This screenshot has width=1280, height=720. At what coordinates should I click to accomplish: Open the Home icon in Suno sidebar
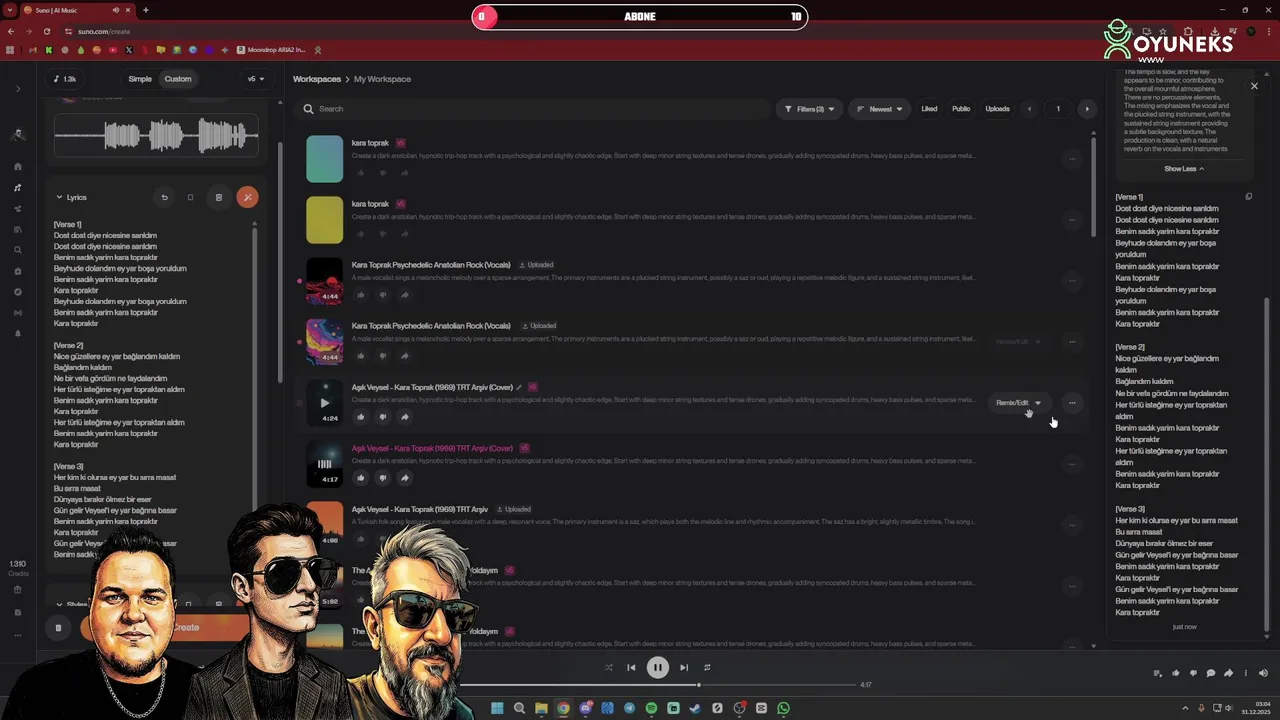[17, 167]
